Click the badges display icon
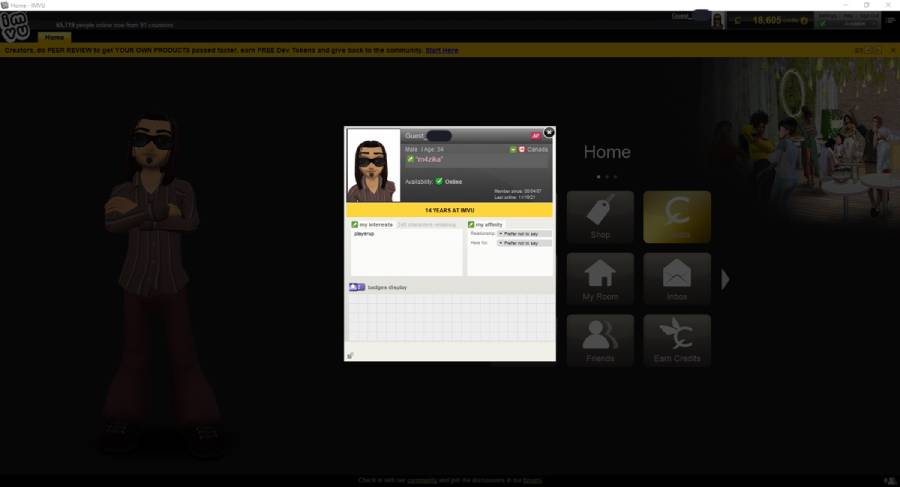900x487 pixels. [x=356, y=287]
